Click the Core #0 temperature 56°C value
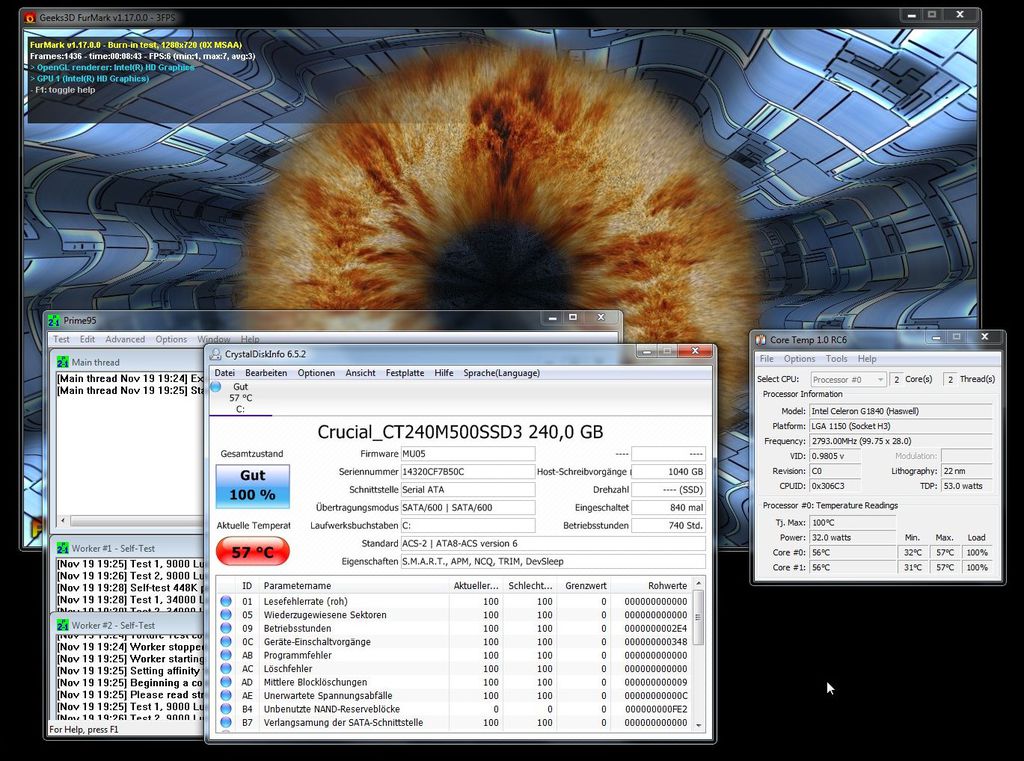 [853, 553]
